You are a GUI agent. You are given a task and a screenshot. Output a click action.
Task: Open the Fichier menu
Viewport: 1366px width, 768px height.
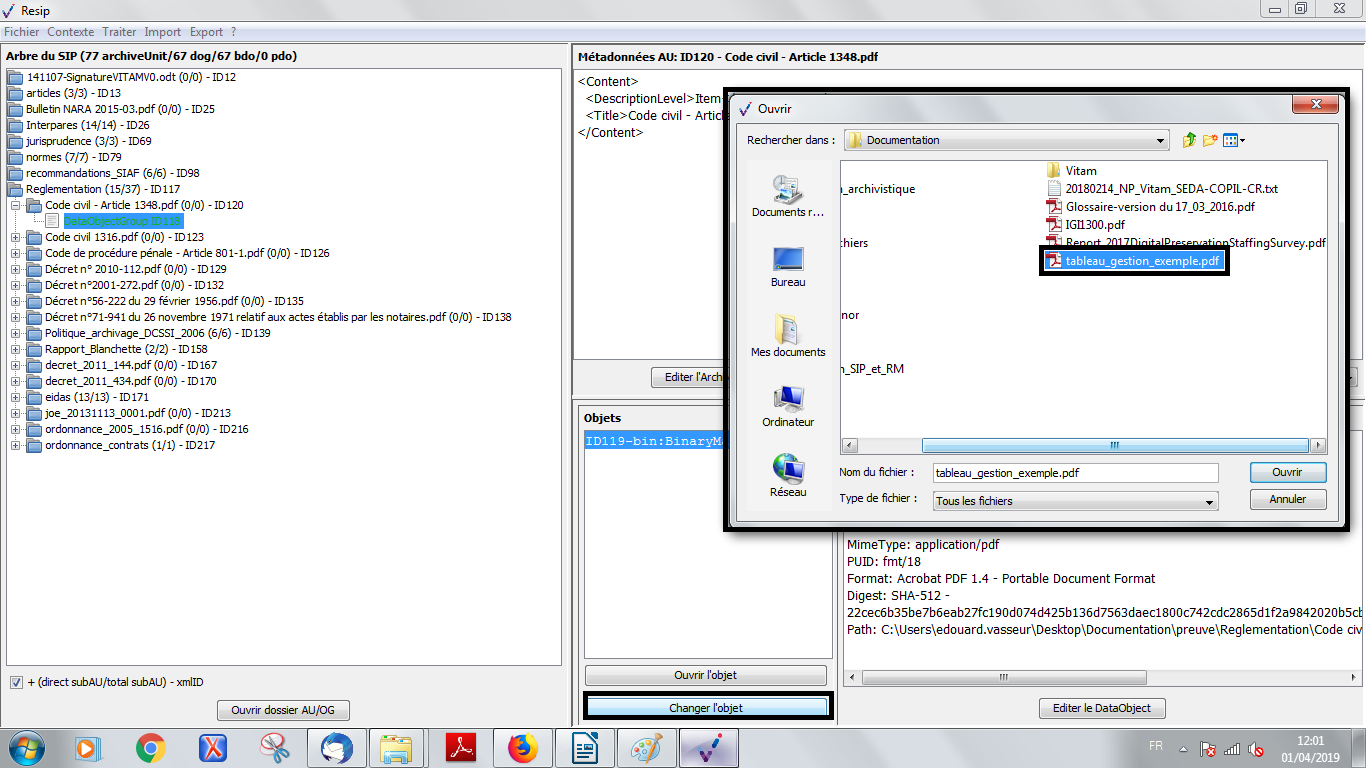[21, 32]
